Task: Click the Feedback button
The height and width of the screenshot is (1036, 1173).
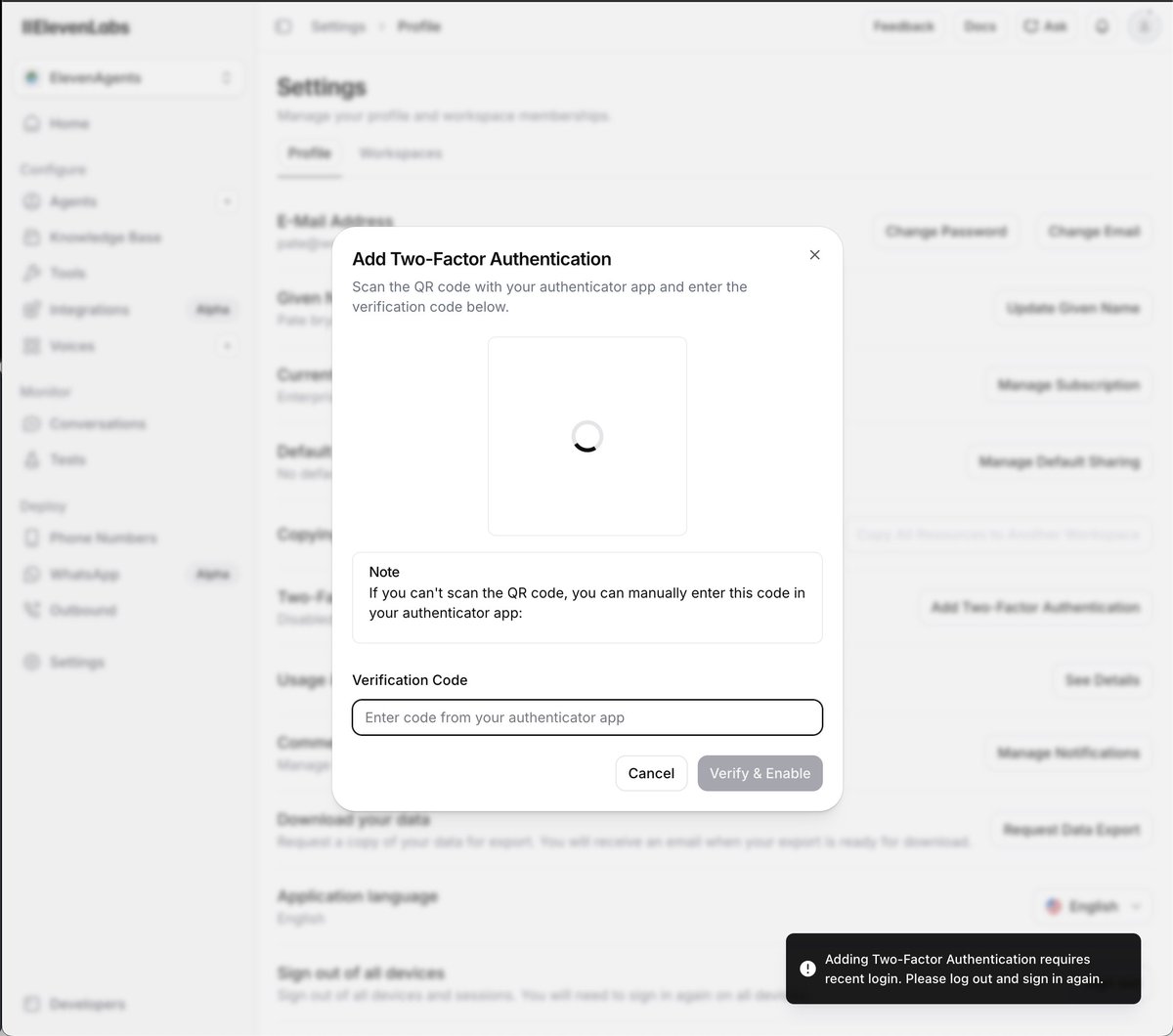Action: coord(903,26)
